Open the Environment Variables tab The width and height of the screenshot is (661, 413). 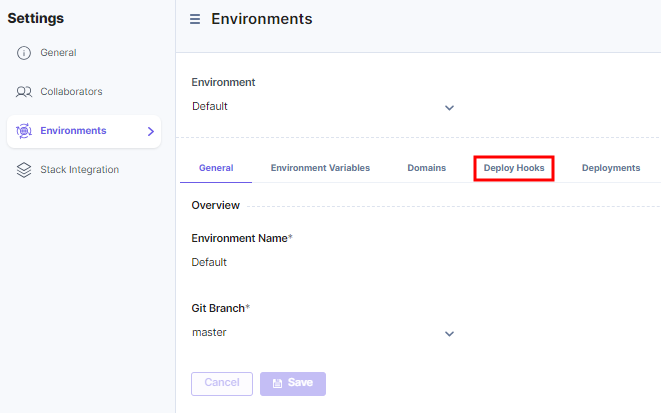[x=320, y=168]
